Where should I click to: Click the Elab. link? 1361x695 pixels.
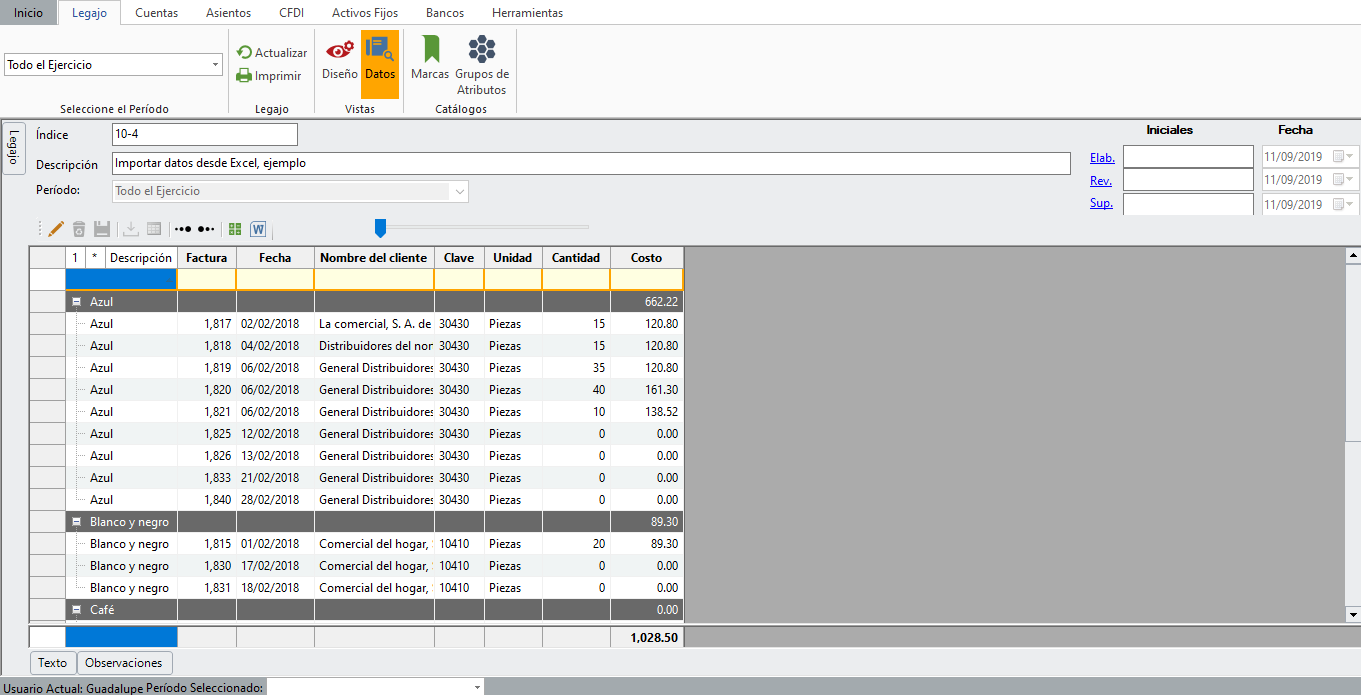[x=1102, y=157]
